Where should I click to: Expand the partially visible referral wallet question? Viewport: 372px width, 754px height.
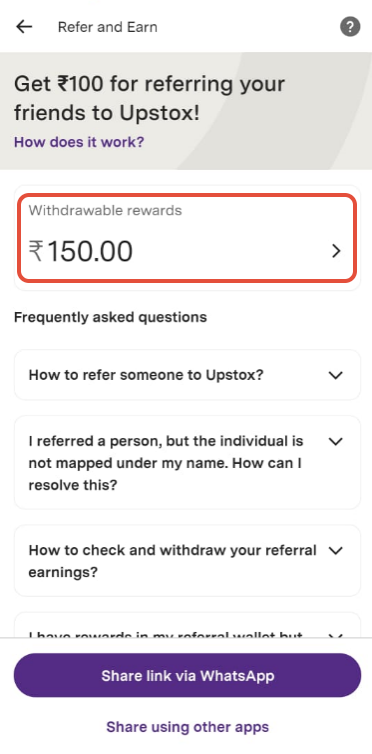point(187,625)
